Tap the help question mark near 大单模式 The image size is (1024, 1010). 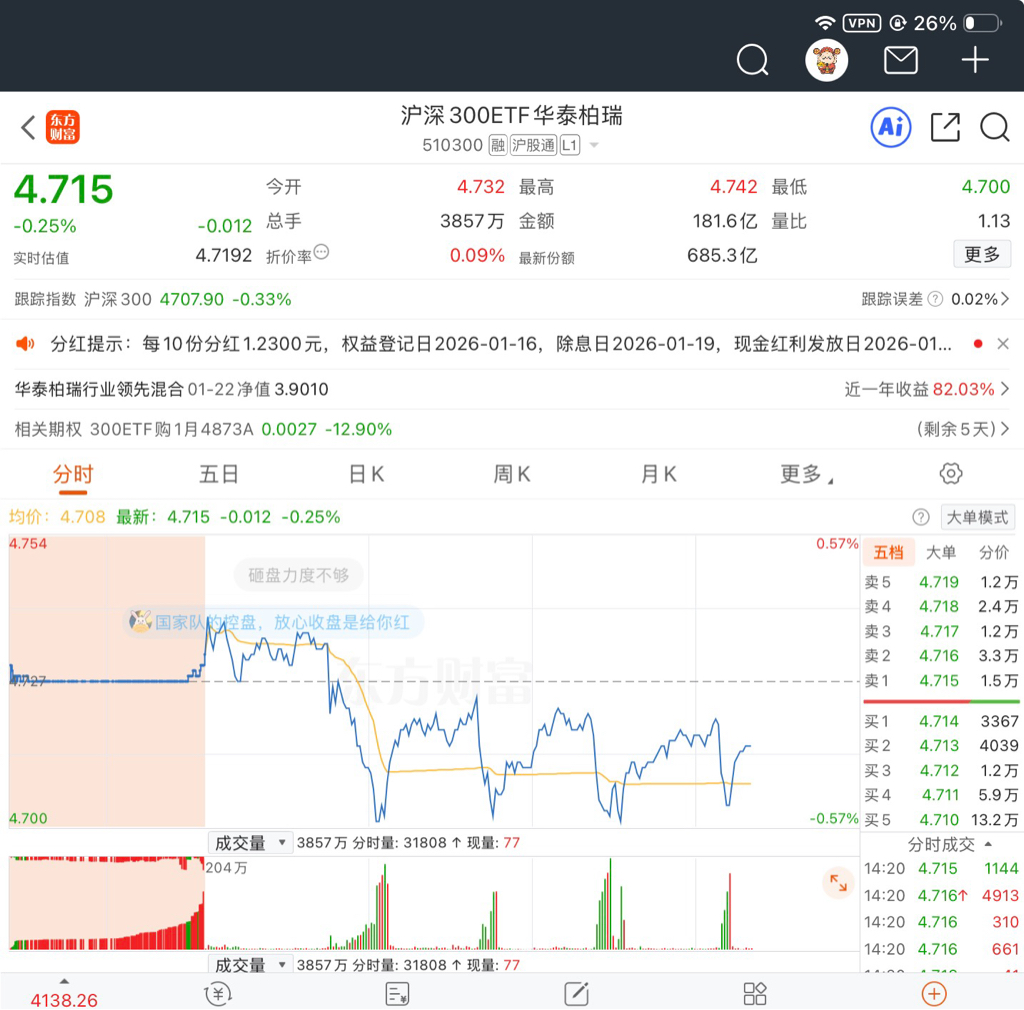921,517
